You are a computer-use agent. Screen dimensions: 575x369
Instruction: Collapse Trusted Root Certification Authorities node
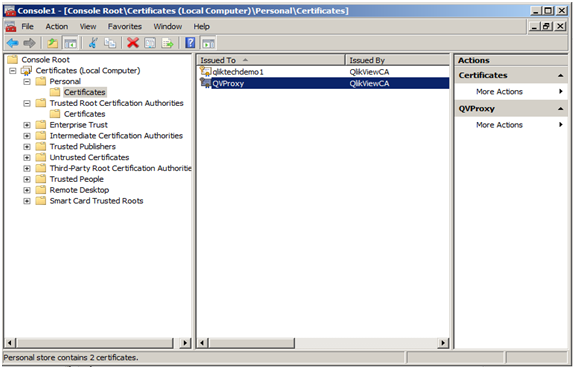[x=27, y=103]
